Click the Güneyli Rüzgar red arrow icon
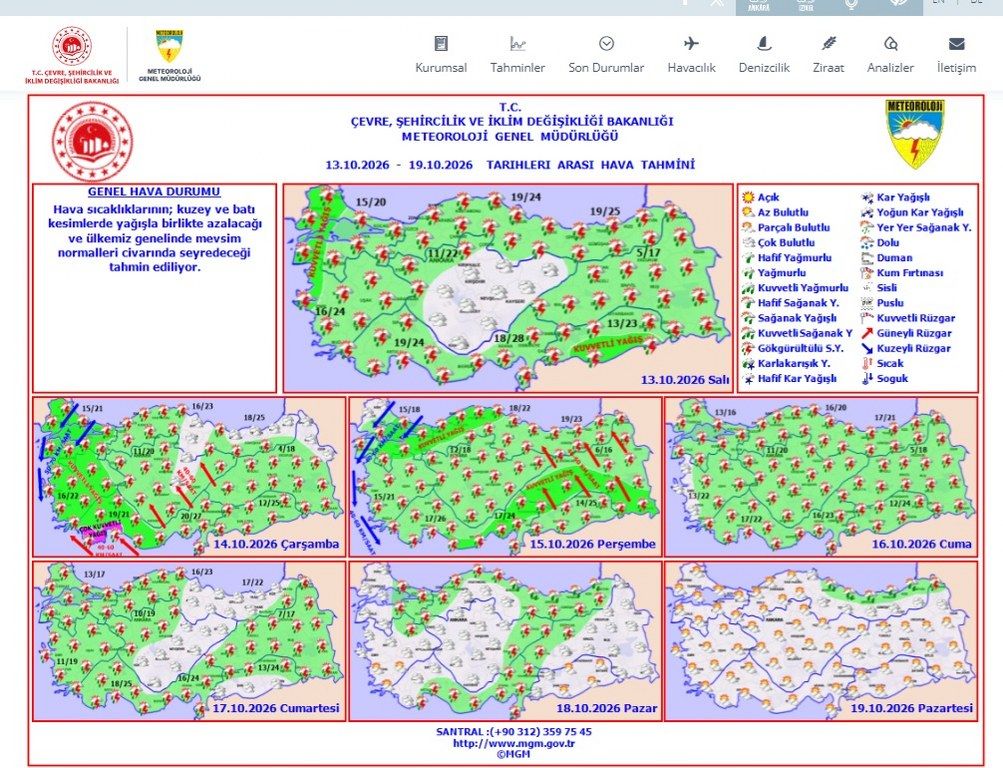This screenshot has height=768, width=1003. coord(867,333)
